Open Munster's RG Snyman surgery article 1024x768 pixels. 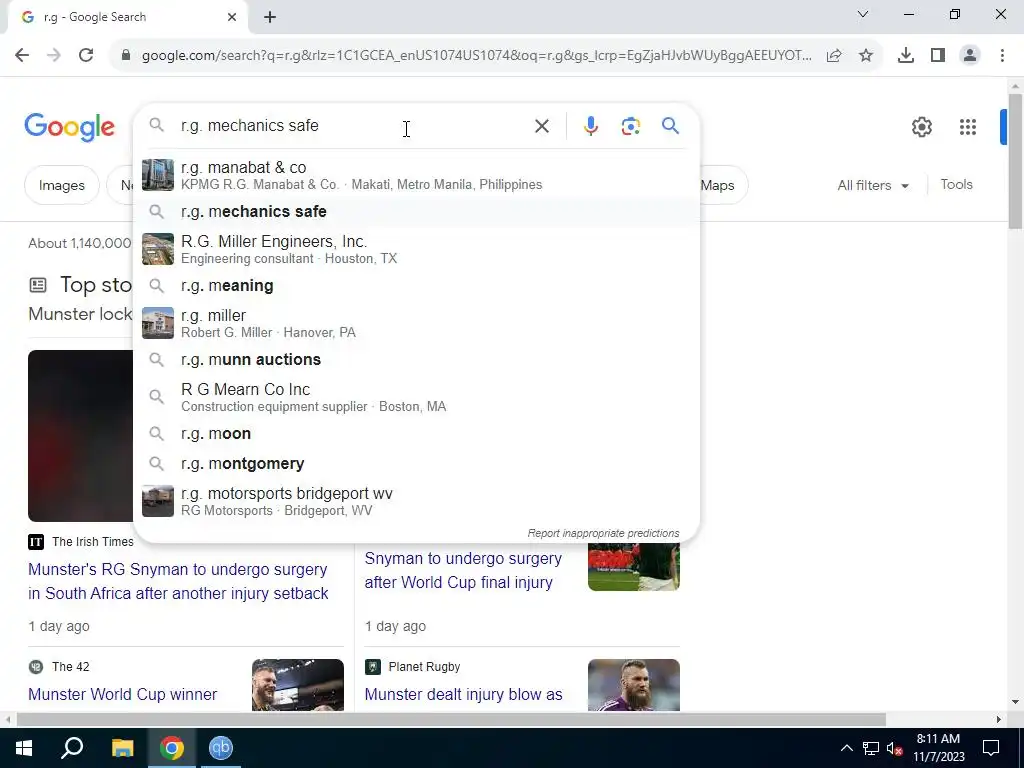(x=178, y=581)
